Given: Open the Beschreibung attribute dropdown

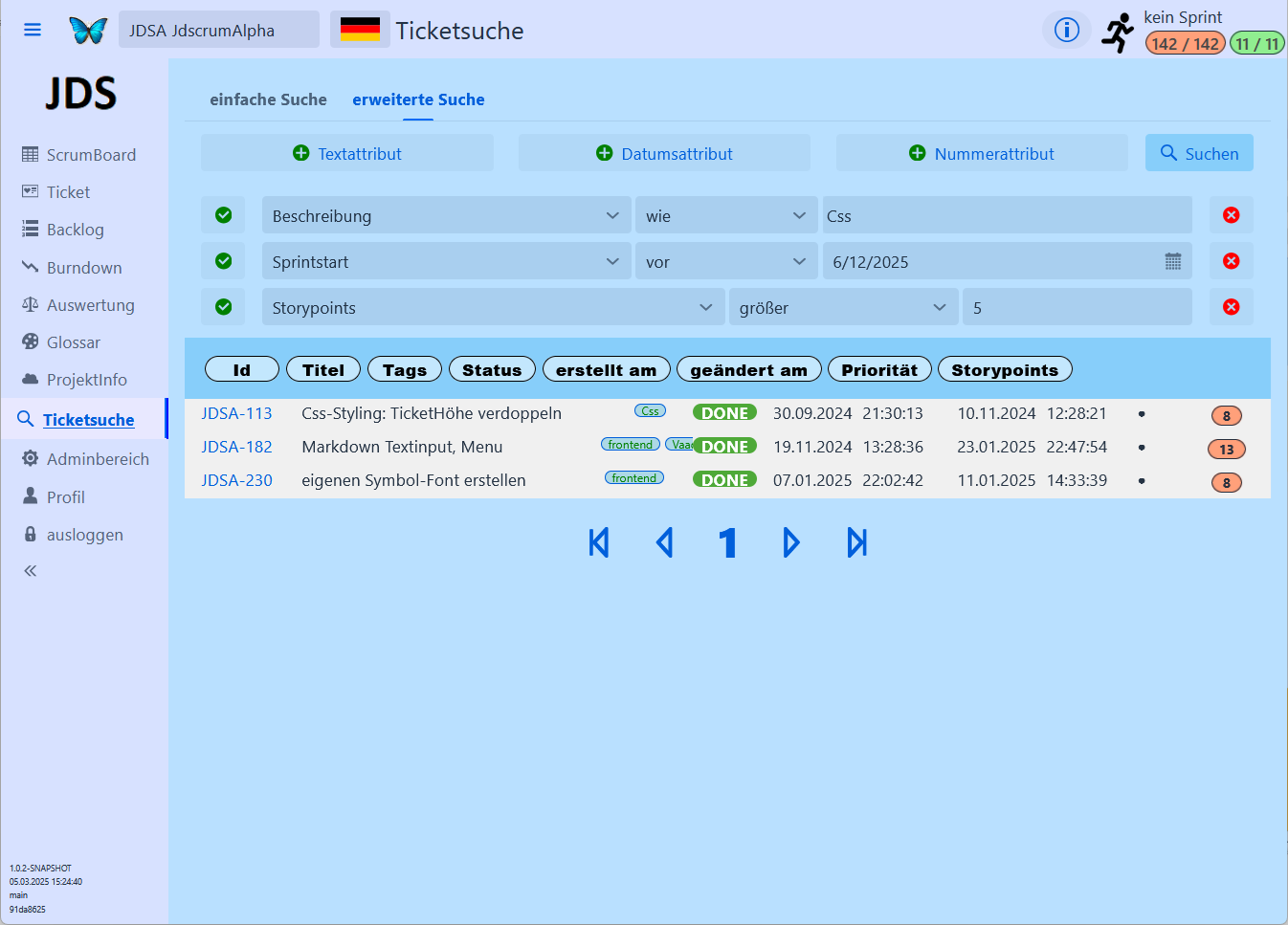Looking at the screenshot, I should 446,215.
